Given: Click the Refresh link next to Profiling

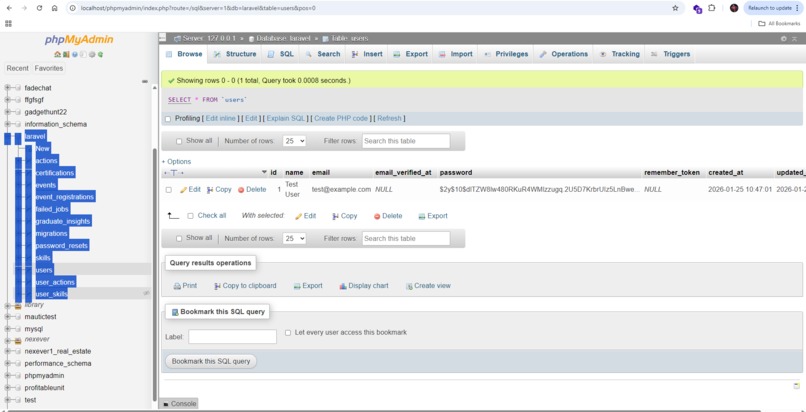Looking at the screenshot, I should coord(389,119).
